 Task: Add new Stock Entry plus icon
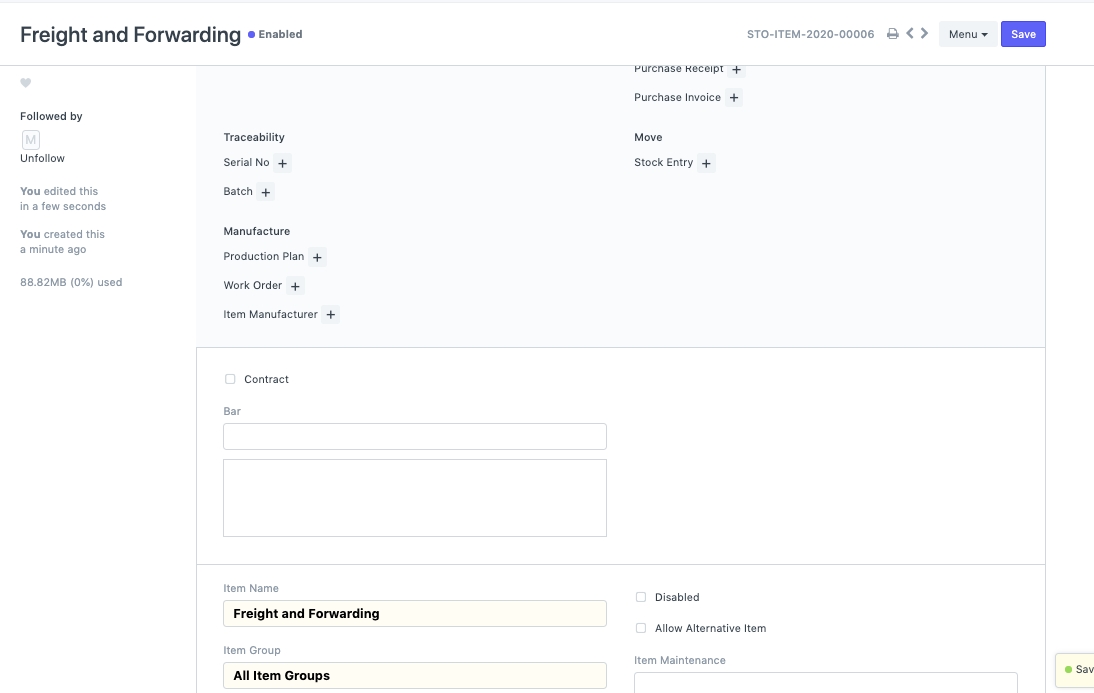click(706, 163)
